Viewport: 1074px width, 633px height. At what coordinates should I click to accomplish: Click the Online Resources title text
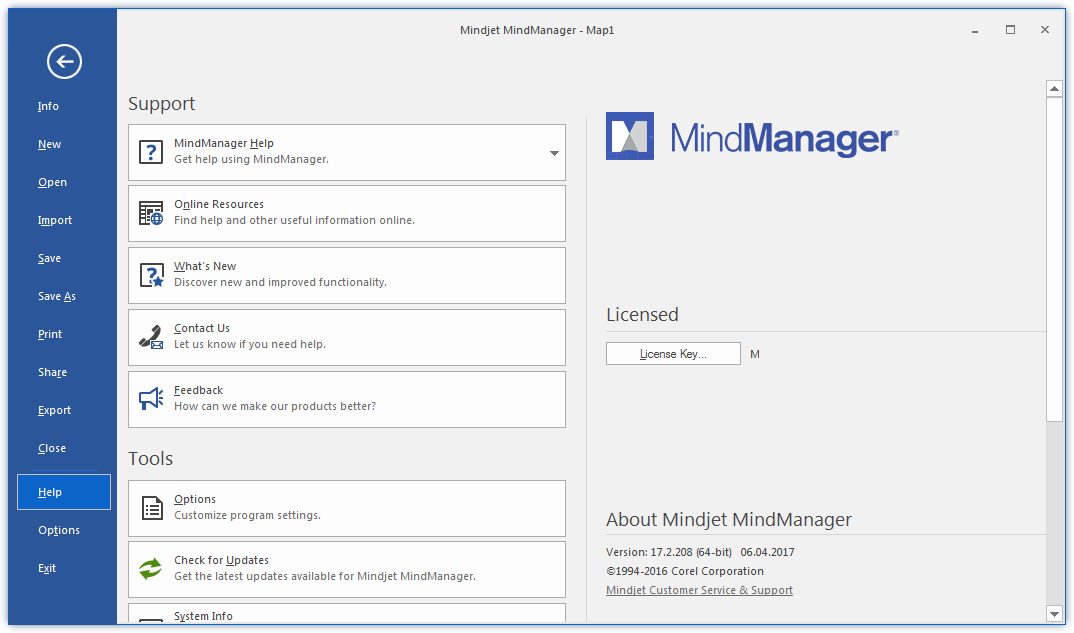(x=218, y=204)
